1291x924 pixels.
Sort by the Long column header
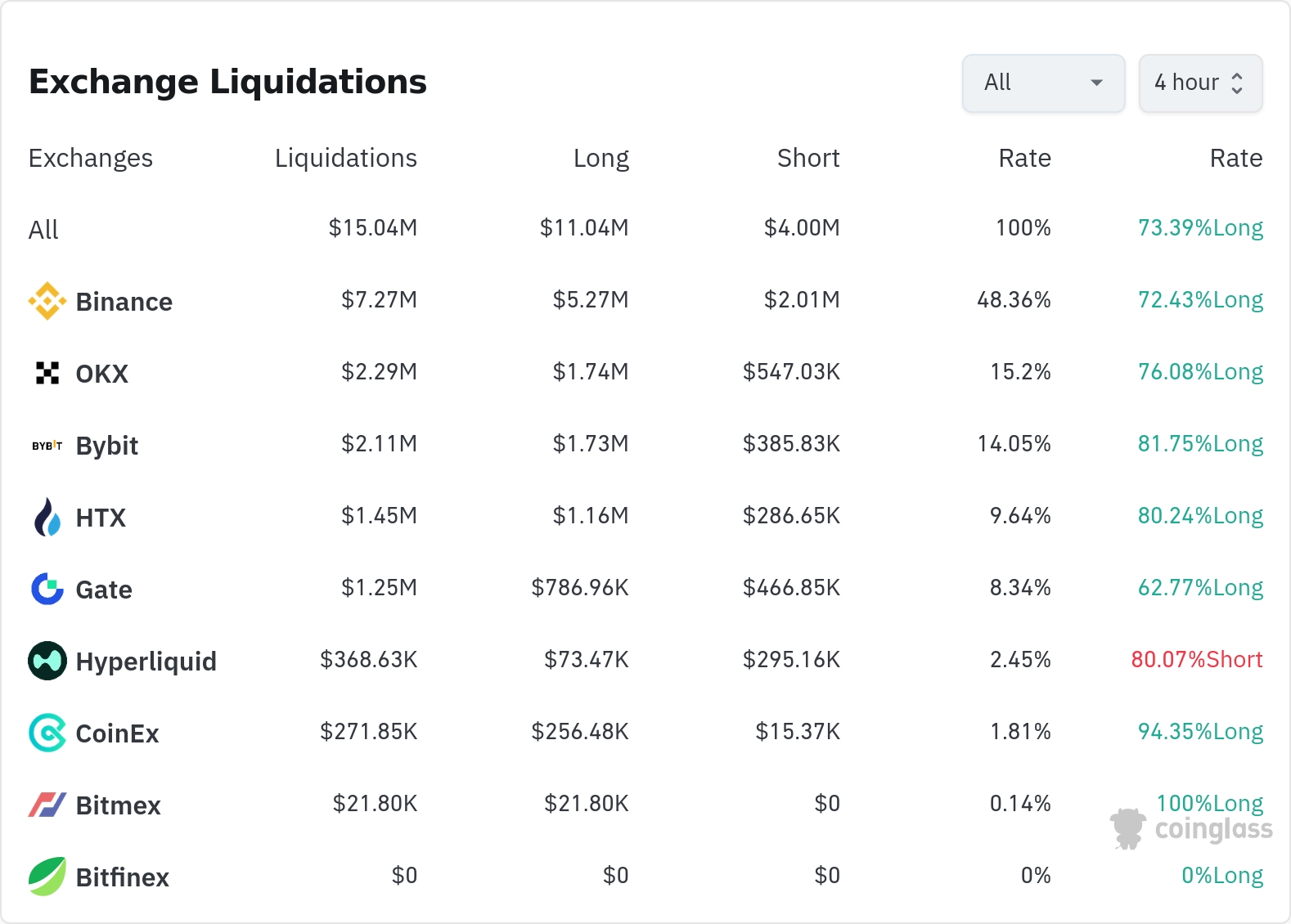coord(601,158)
